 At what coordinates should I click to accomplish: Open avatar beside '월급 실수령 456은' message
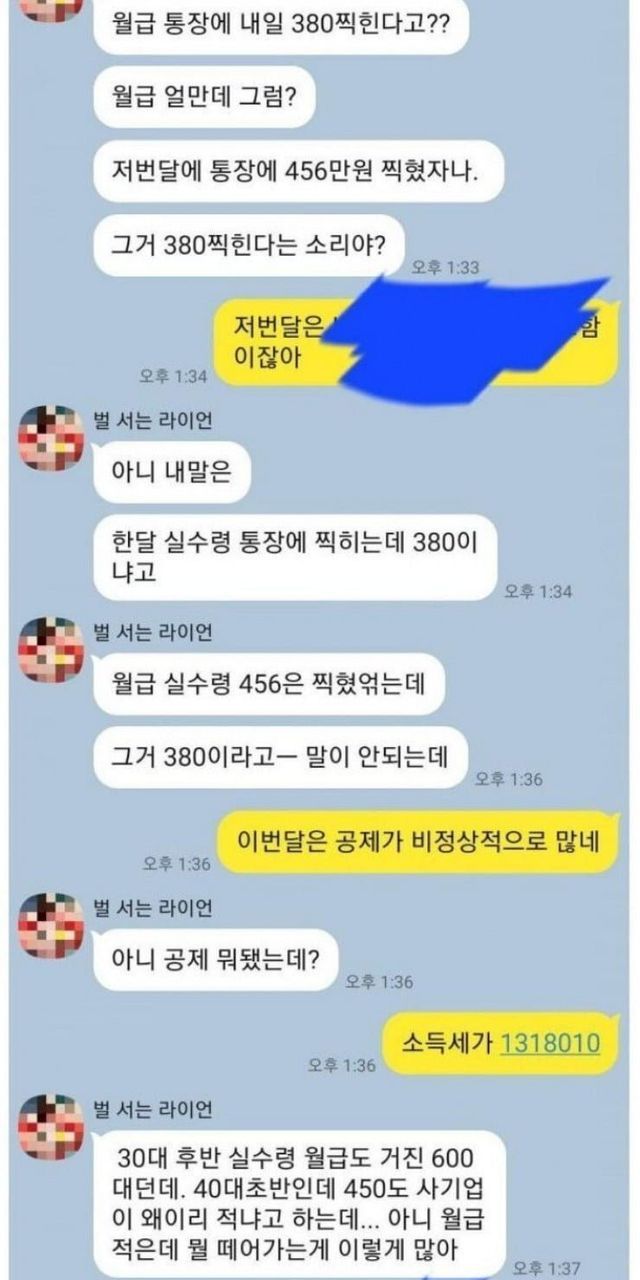click(51, 651)
